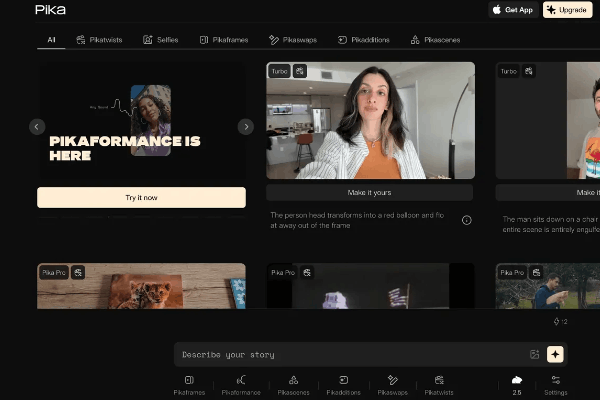Click the Try it now button

click(142, 198)
